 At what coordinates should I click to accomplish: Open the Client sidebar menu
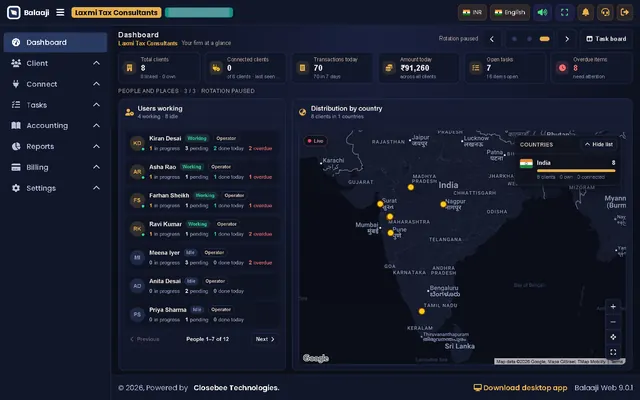pyautogui.click(x=55, y=63)
